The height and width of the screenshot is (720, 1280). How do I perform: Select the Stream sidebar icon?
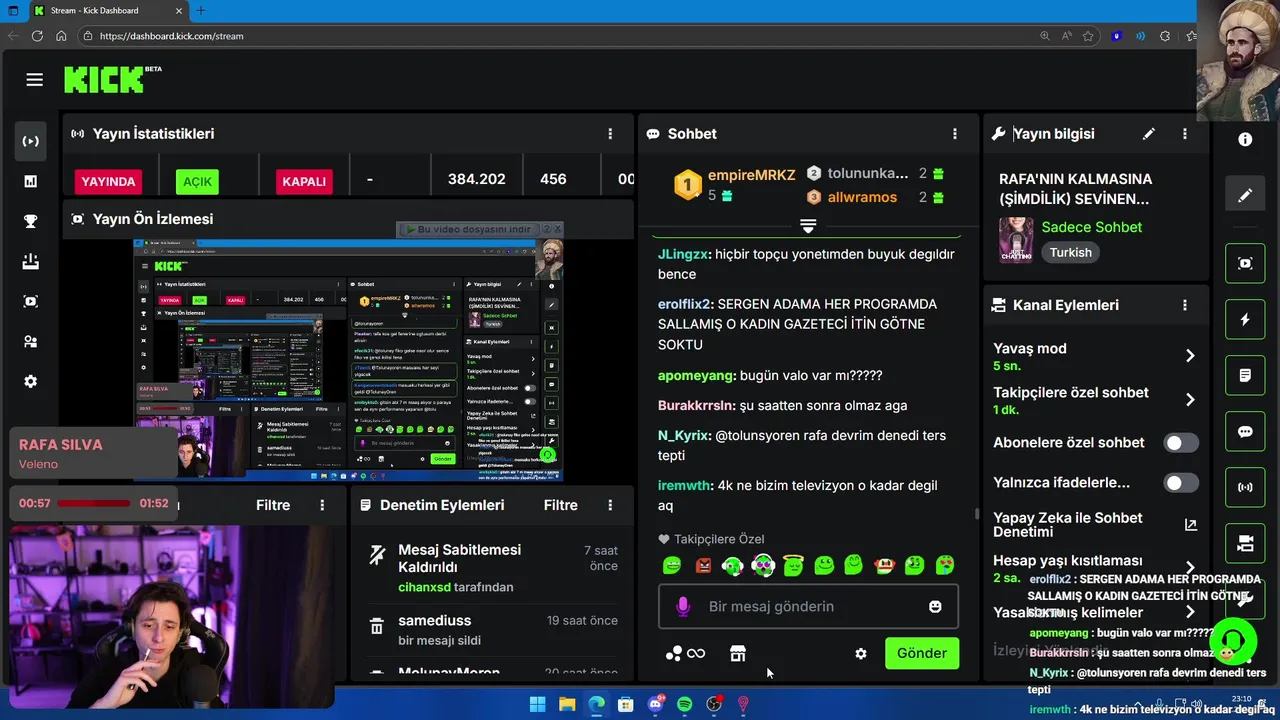pyautogui.click(x=31, y=141)
